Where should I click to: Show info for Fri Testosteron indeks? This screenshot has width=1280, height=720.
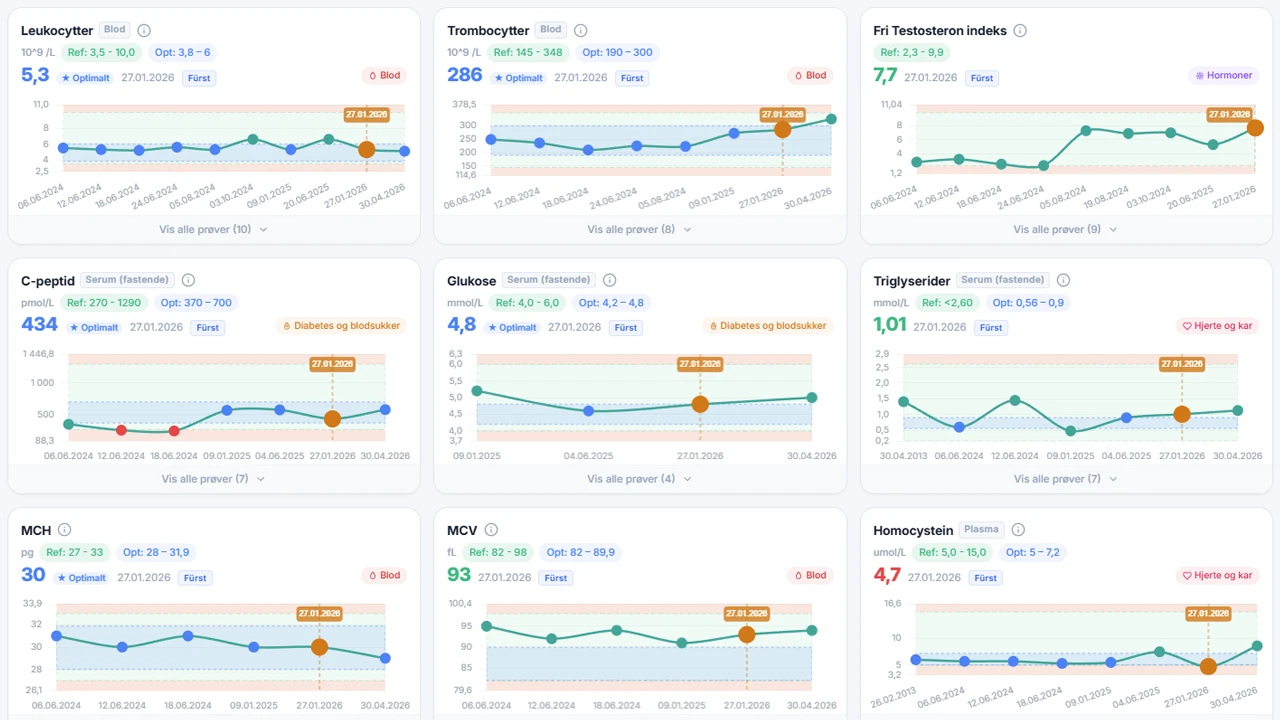[x=1020, y=31]
